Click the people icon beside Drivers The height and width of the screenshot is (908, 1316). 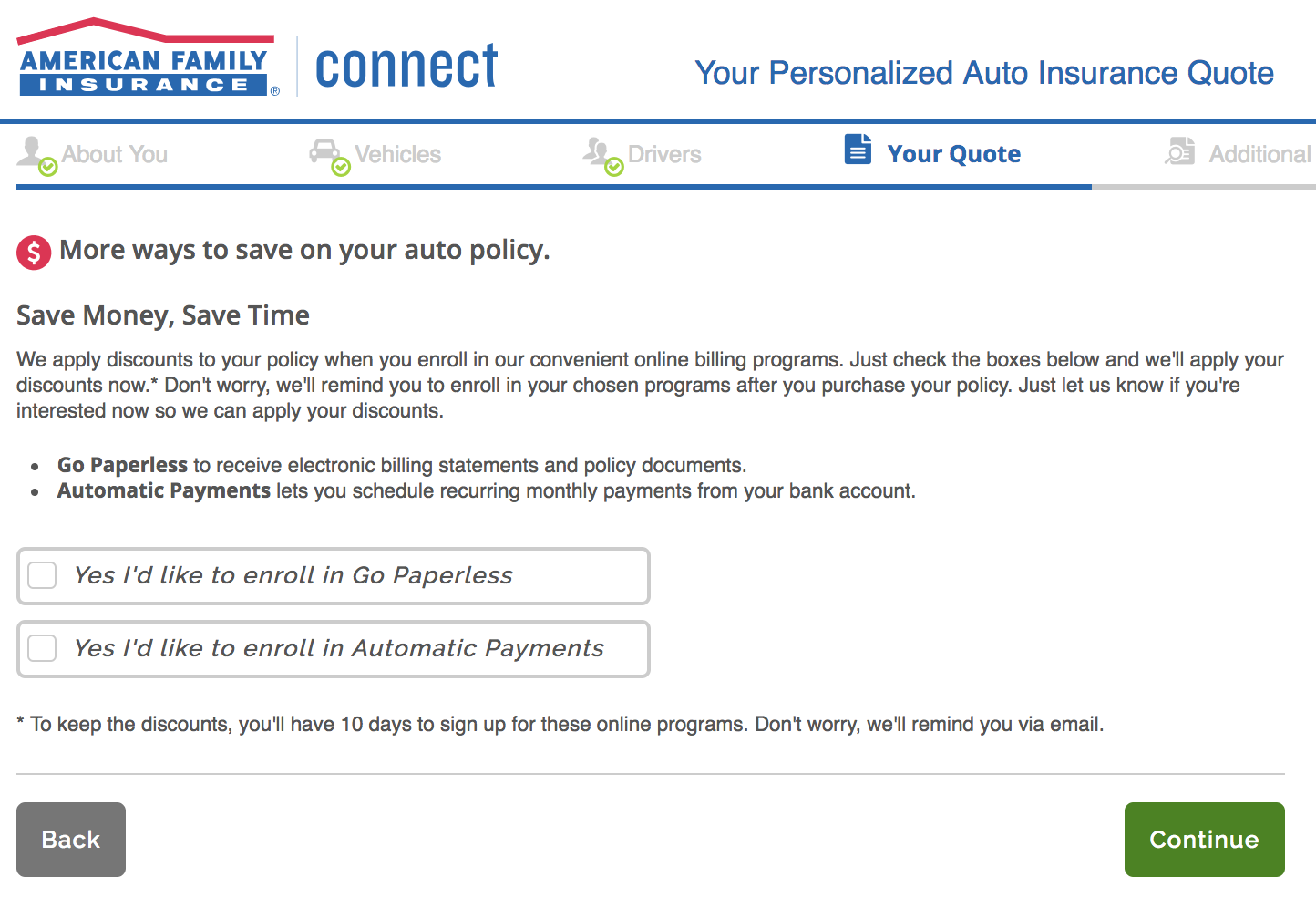pos(598,151)
